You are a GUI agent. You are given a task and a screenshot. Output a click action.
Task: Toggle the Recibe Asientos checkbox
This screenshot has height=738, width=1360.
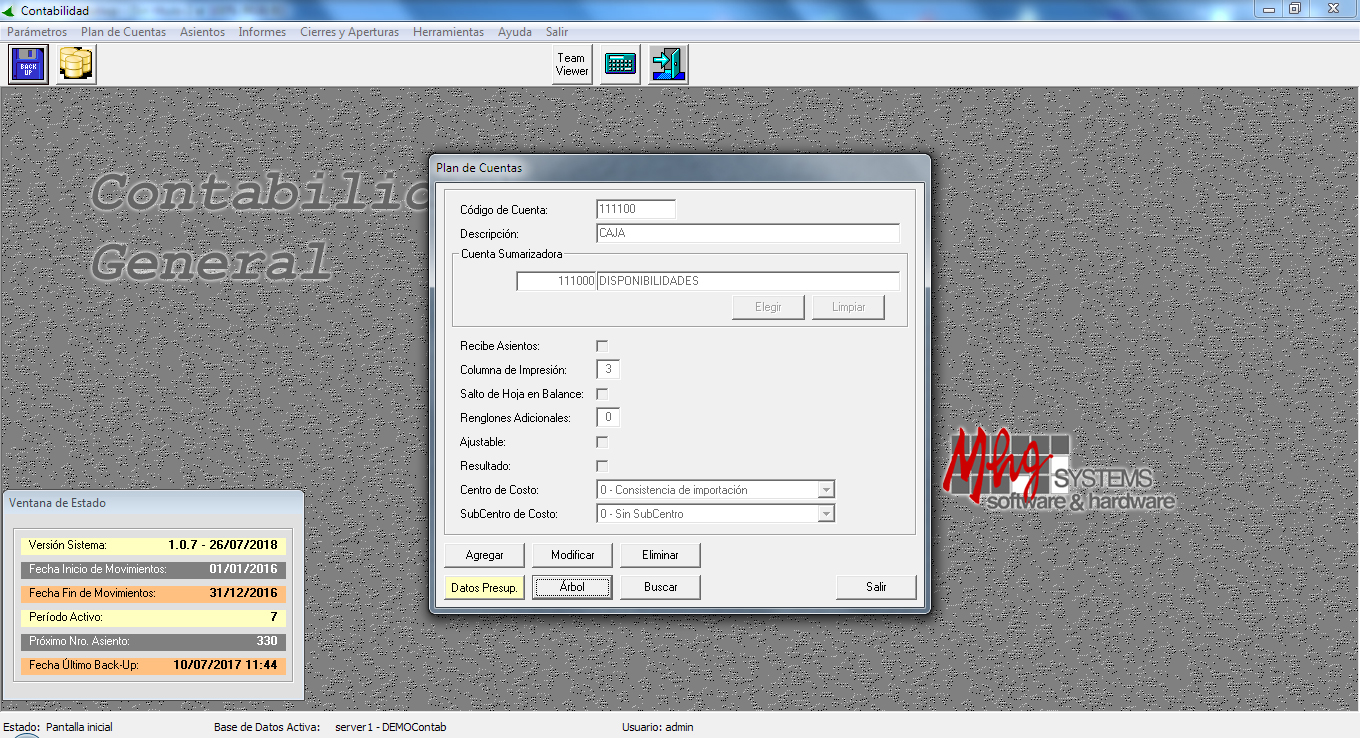tap(602, 346)
